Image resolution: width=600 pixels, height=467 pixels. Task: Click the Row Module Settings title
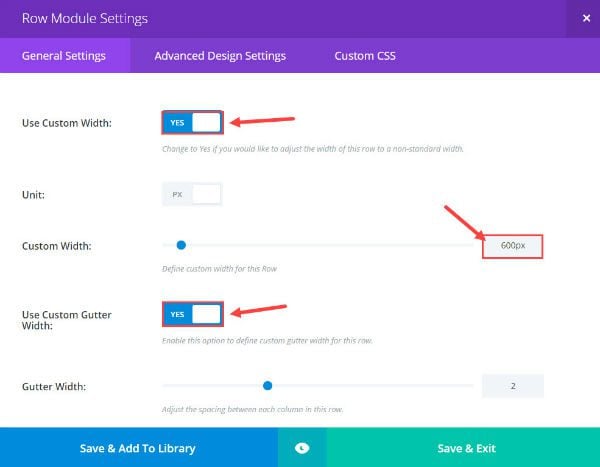click(x=85, y=18)
